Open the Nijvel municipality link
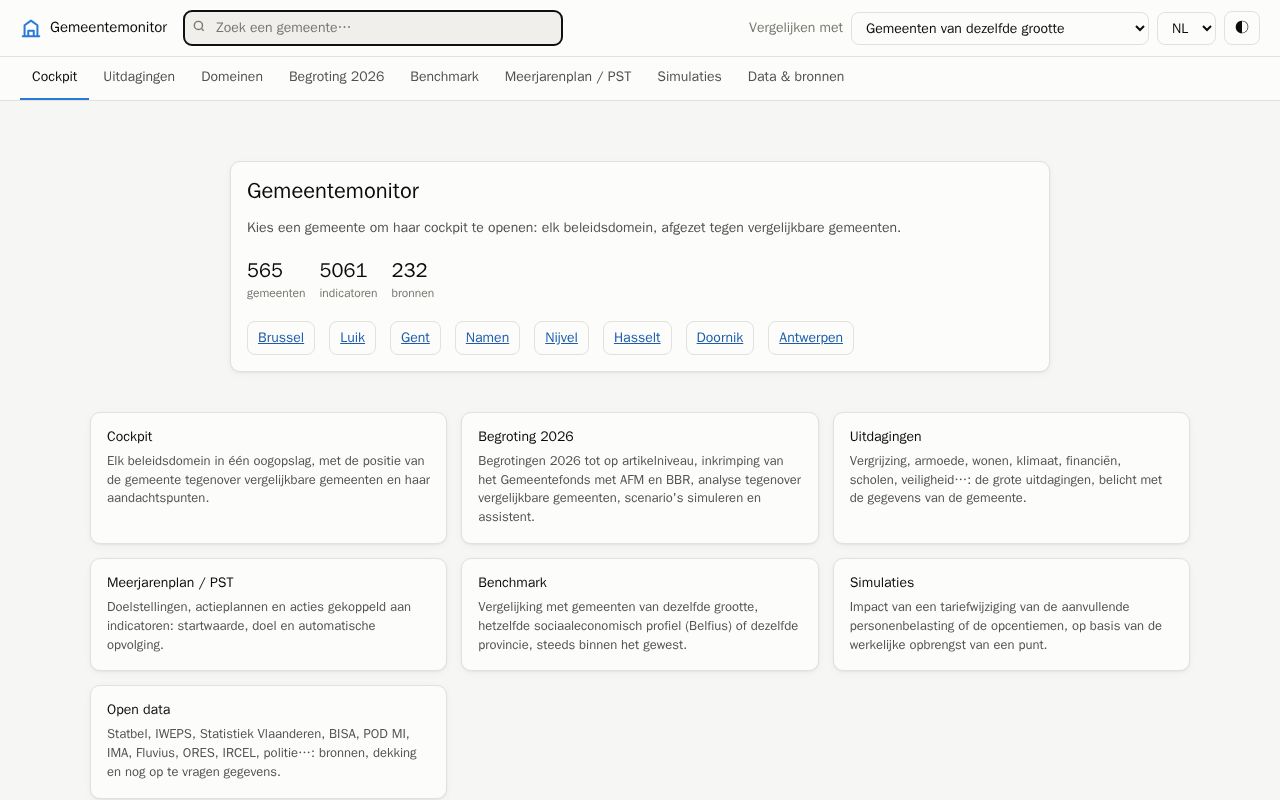This screenshot has height=800, width=1280. [561, 338]
